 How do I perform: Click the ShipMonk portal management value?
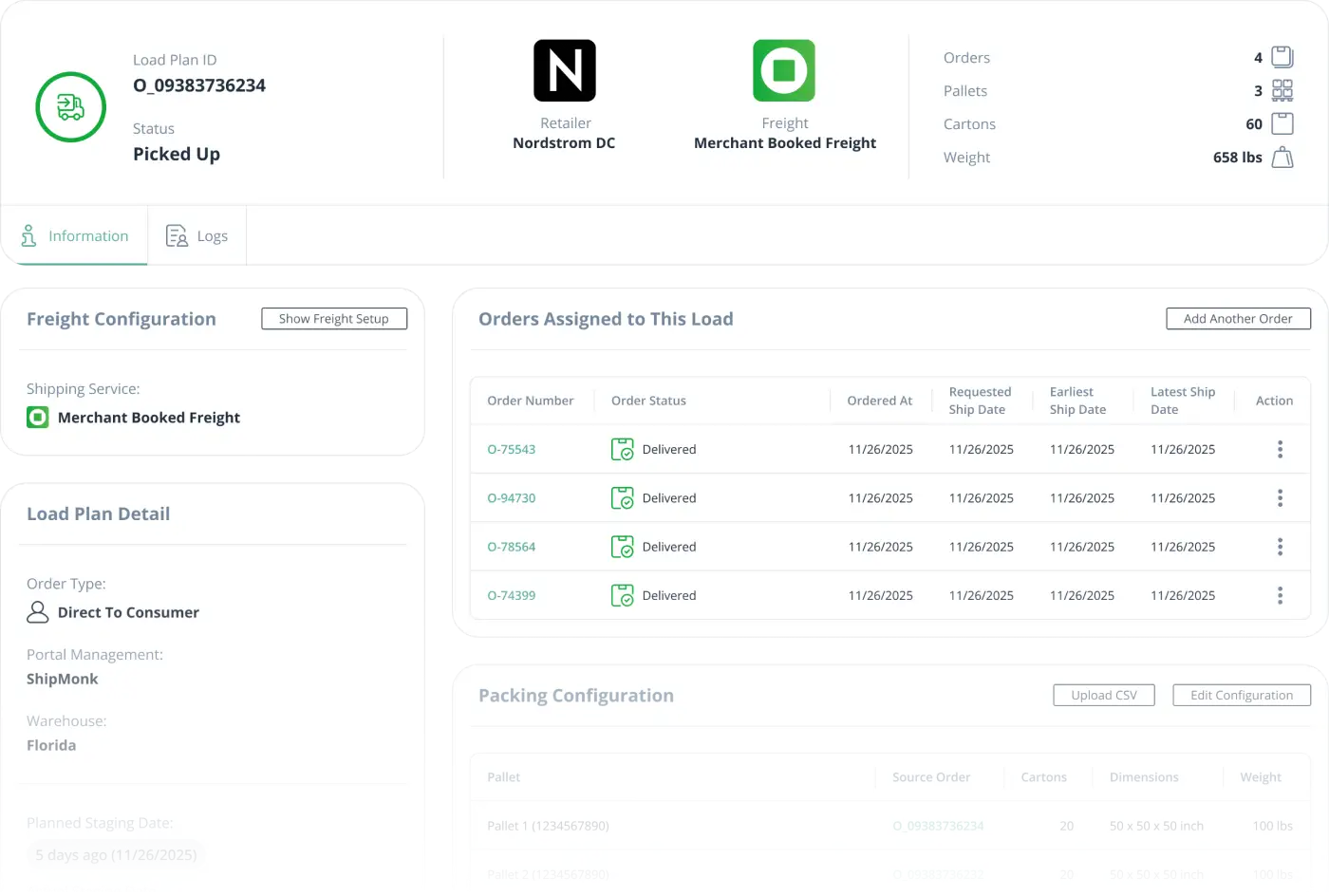pyautogui.click(x=63, y=679)
